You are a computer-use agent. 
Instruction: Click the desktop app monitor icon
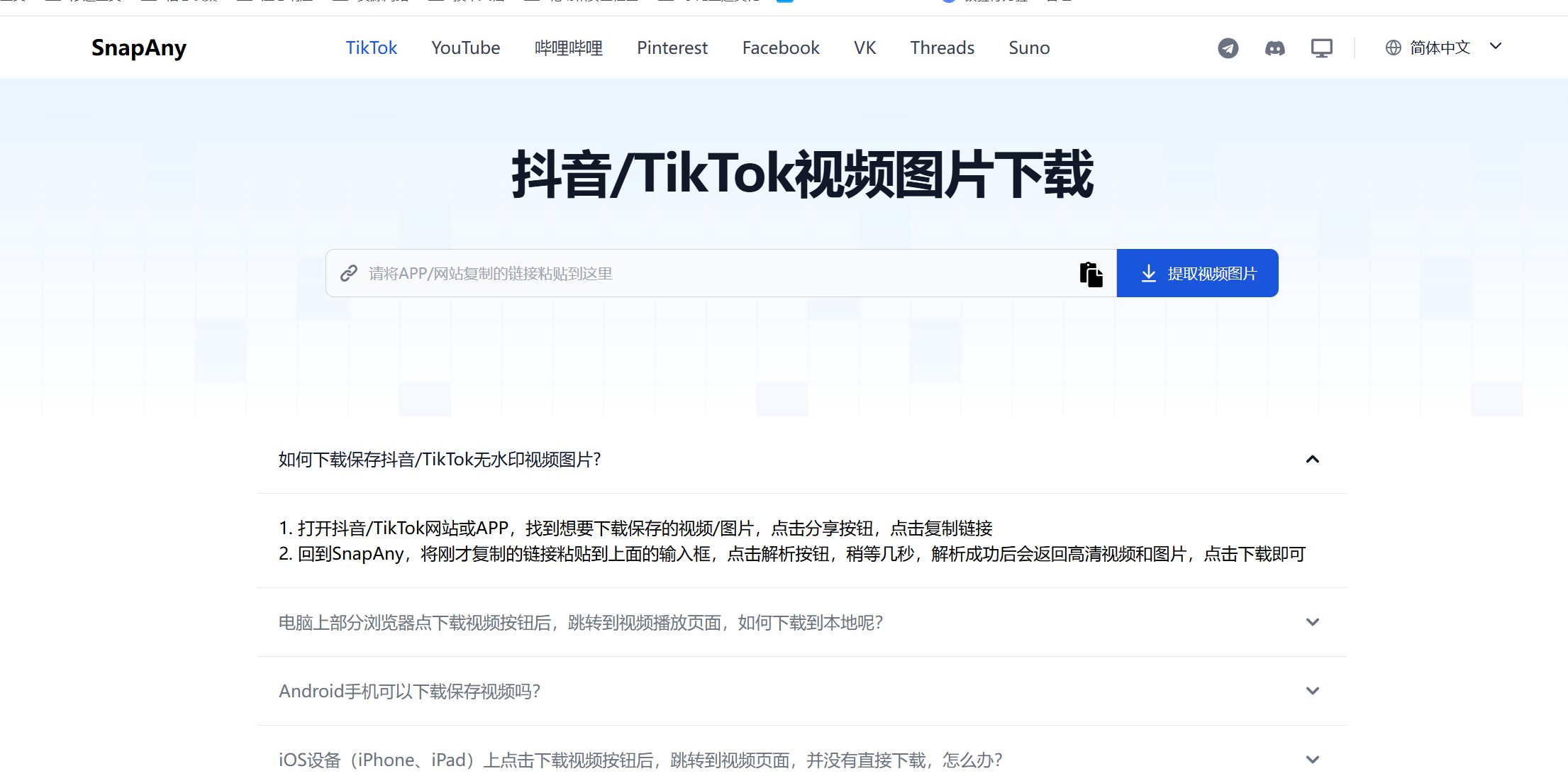pyautogui.click(x=1321, y=48)
